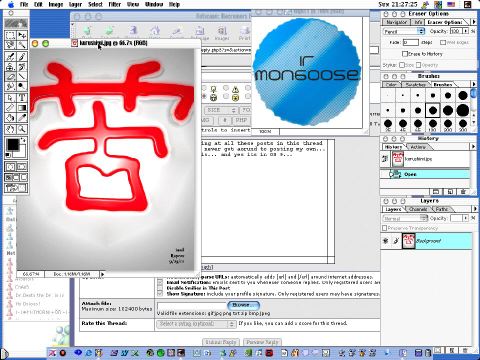Switch to the Paths tab
This screenshot has width=480, height=360.
click(x=442, y=209)
